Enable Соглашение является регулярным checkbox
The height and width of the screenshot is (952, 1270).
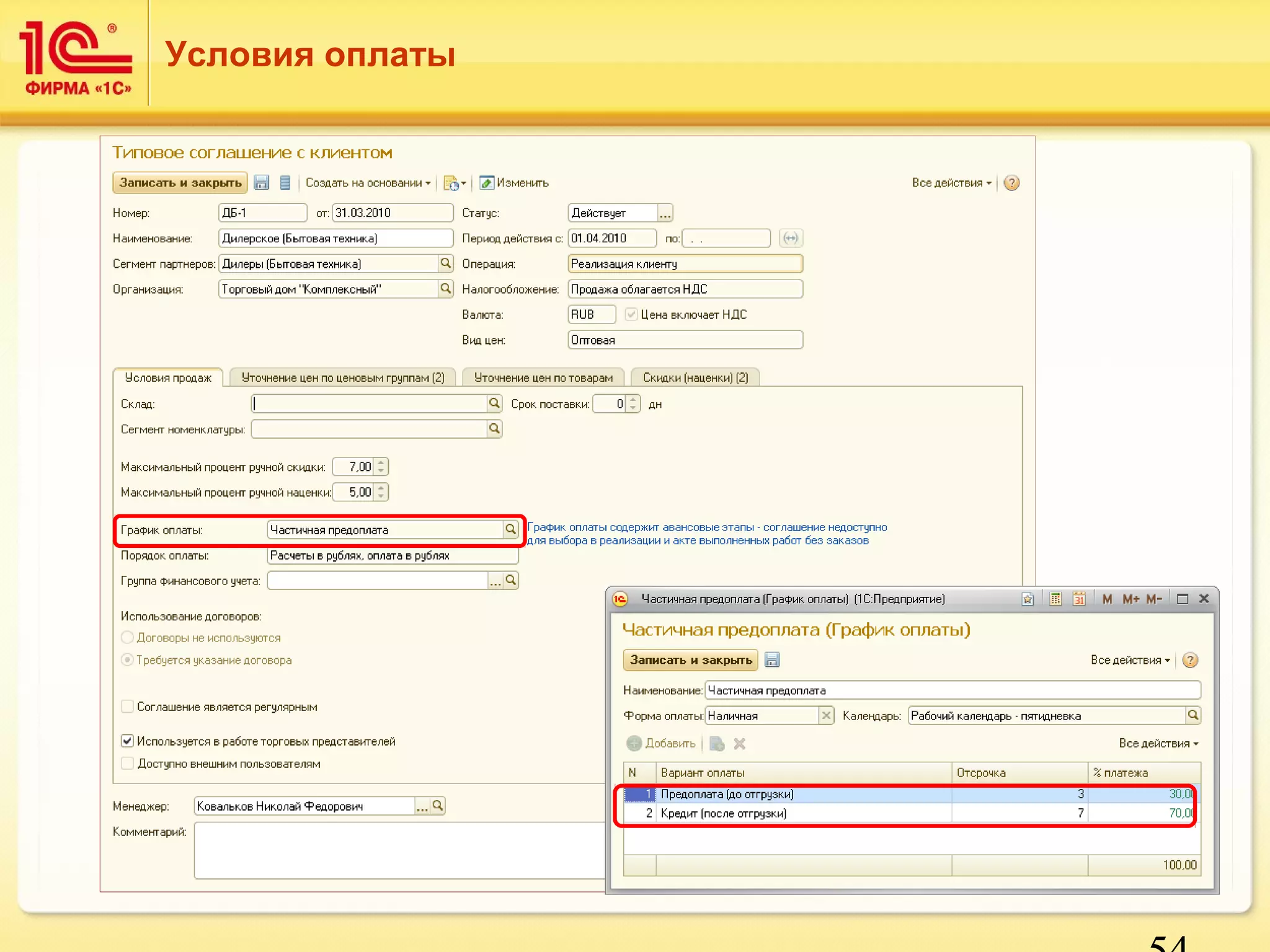click(x=127, y=706)
